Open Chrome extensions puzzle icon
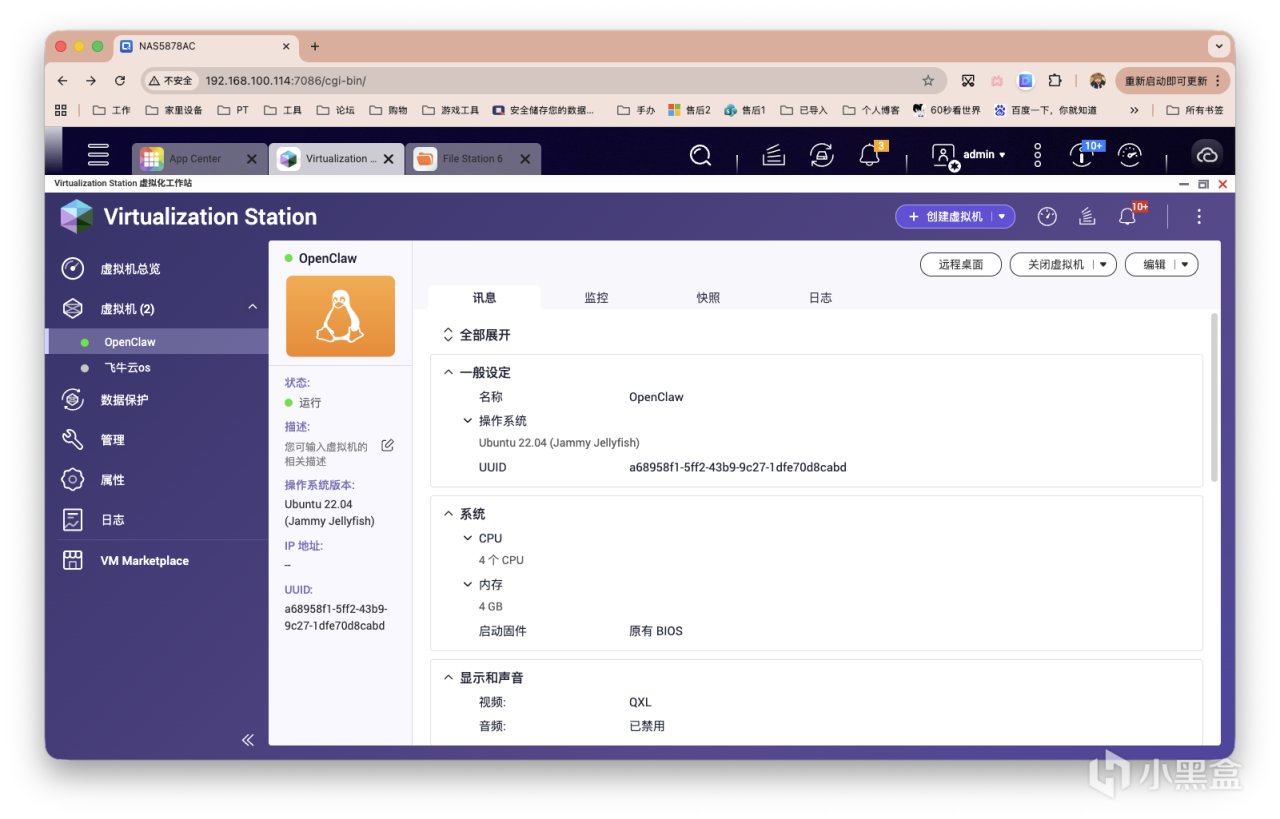The image size is (1280, 819). (1055, 81)
